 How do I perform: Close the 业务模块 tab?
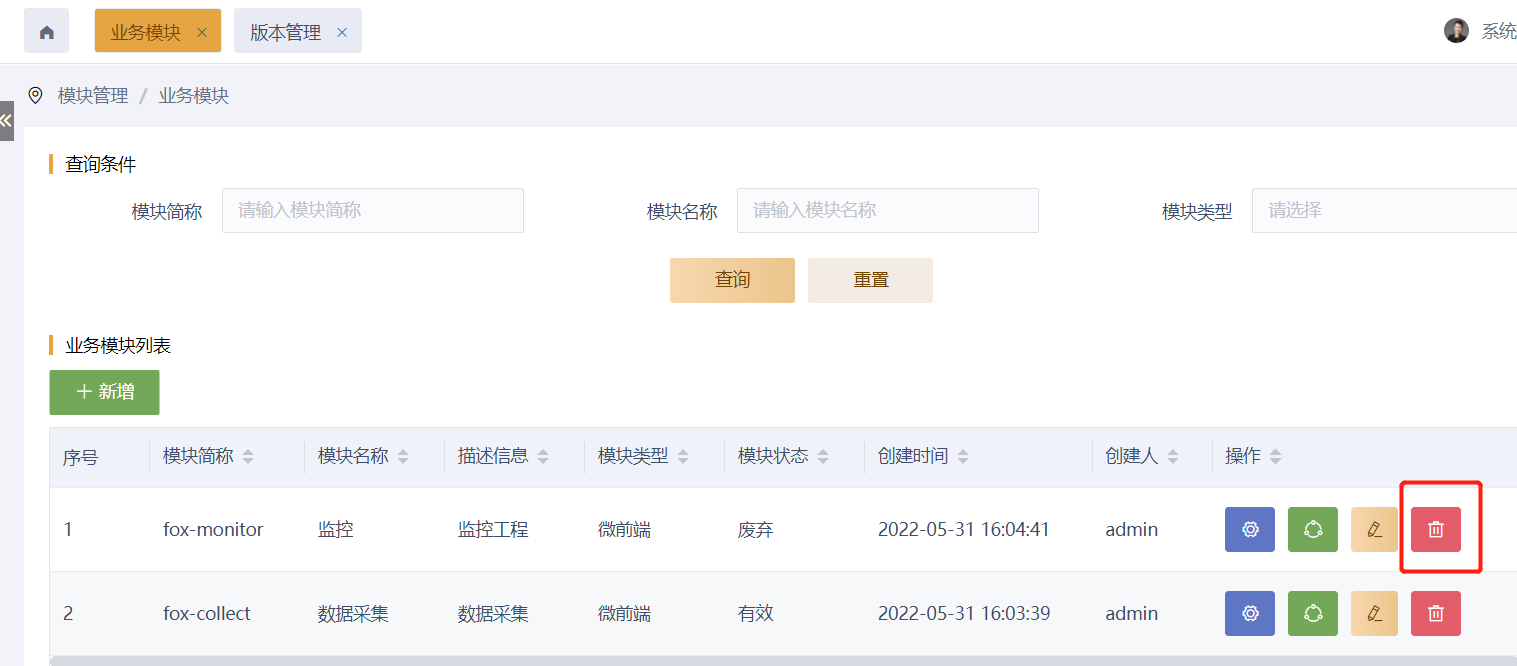202,32
